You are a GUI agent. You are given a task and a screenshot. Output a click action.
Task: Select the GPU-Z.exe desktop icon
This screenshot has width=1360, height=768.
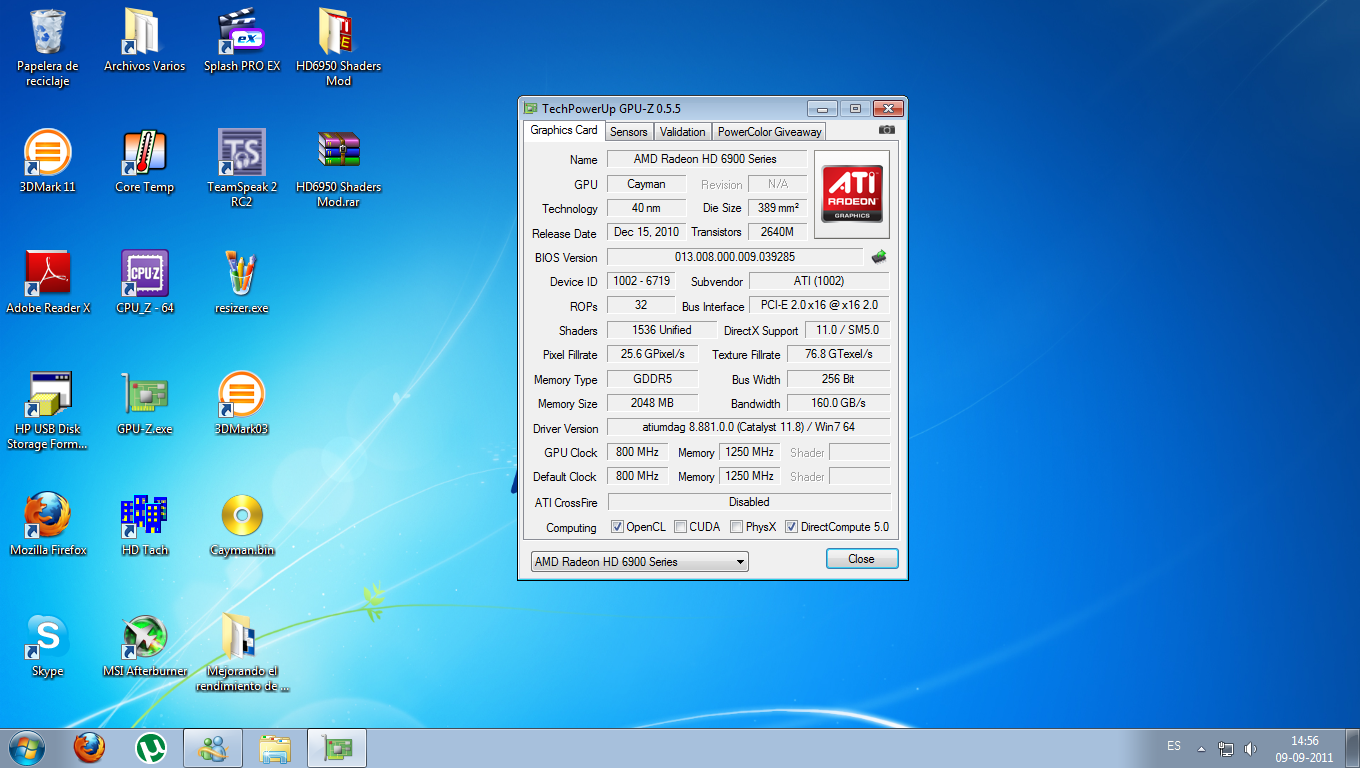144,403
